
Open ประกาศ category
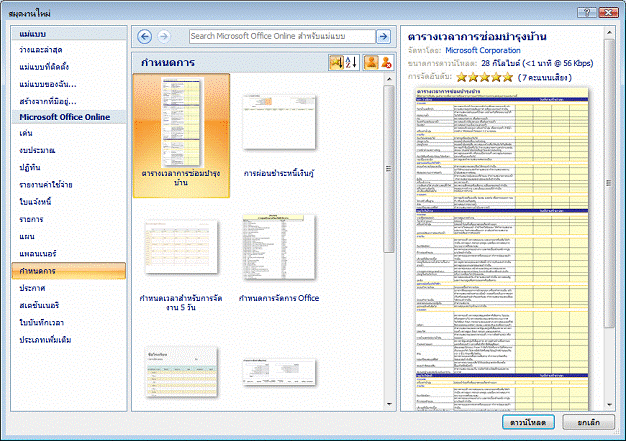[x=32, y=288]
